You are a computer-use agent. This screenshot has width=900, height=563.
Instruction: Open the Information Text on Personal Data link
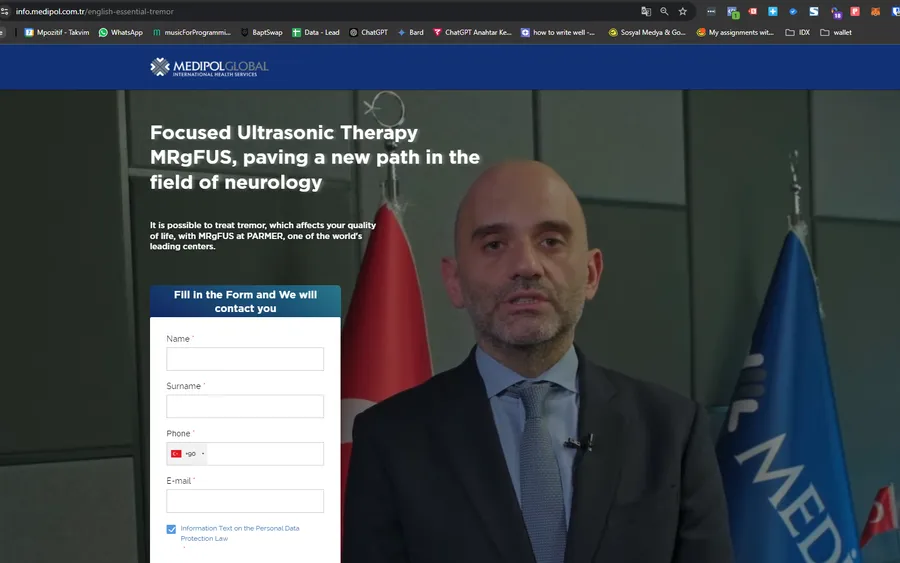click(240, 533)
